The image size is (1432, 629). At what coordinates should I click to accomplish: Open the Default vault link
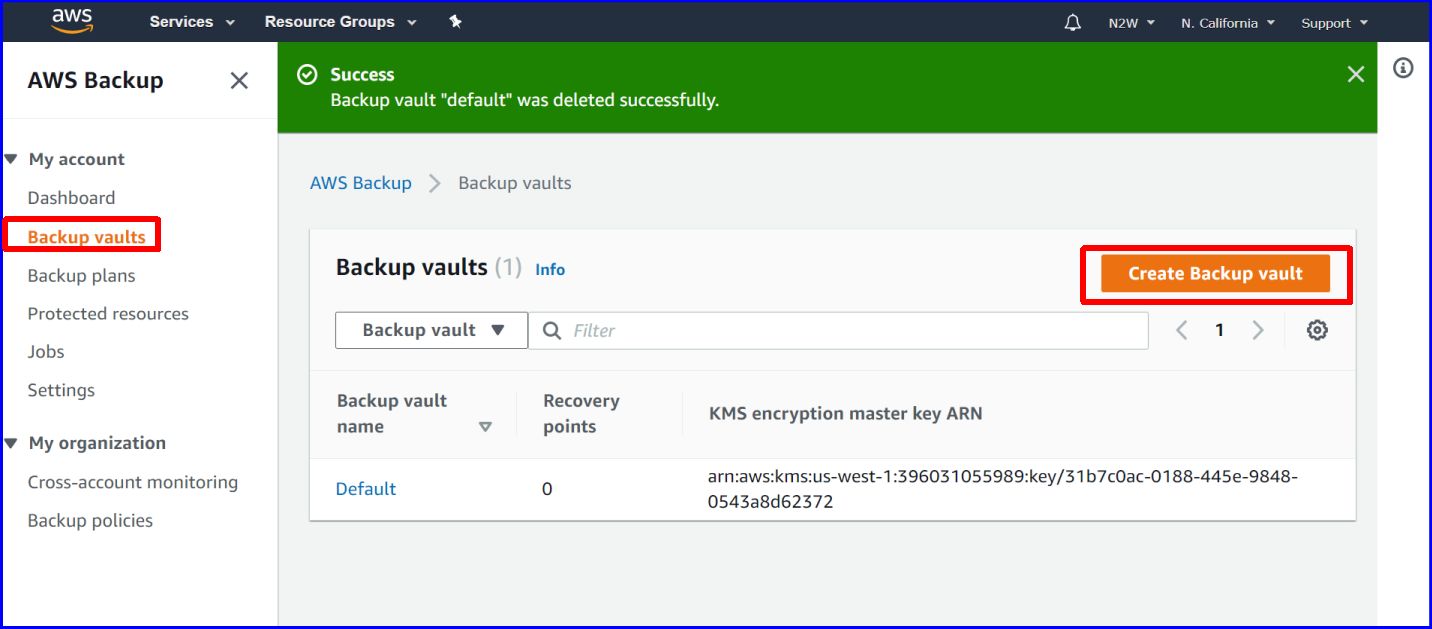(x=366, y=489)
